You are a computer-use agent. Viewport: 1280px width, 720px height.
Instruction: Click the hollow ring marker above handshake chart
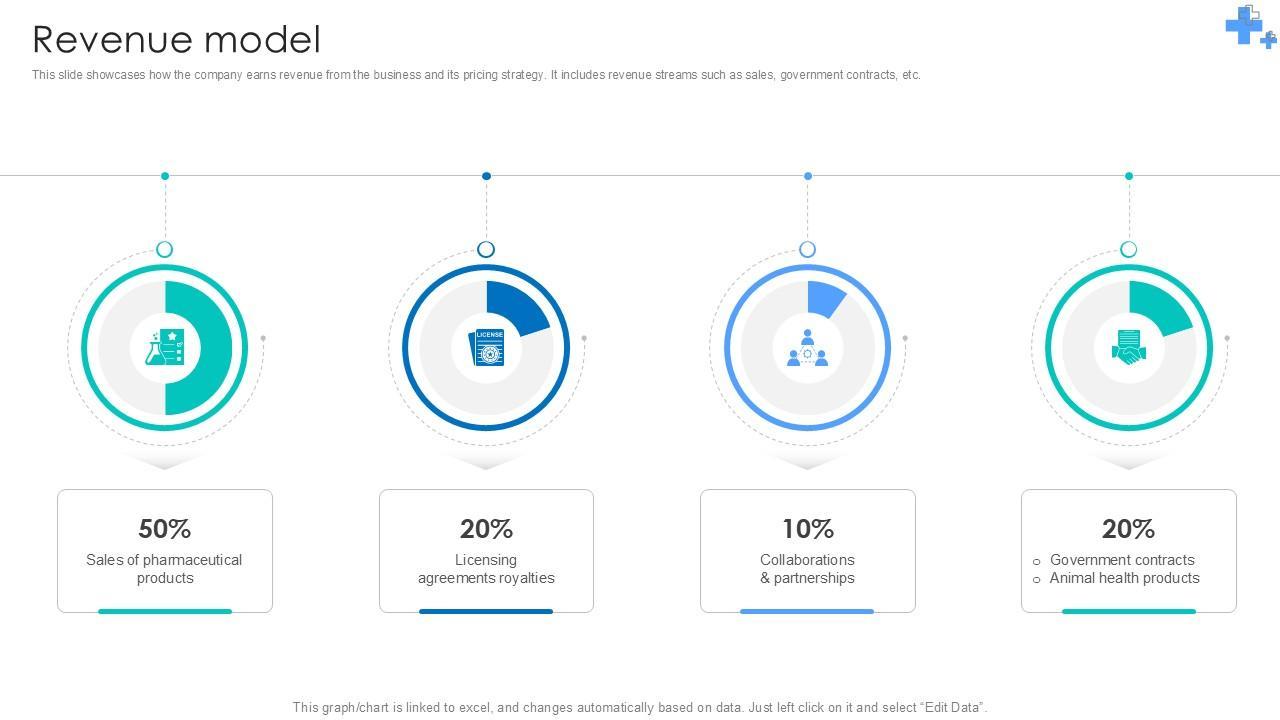[1129, 249]
